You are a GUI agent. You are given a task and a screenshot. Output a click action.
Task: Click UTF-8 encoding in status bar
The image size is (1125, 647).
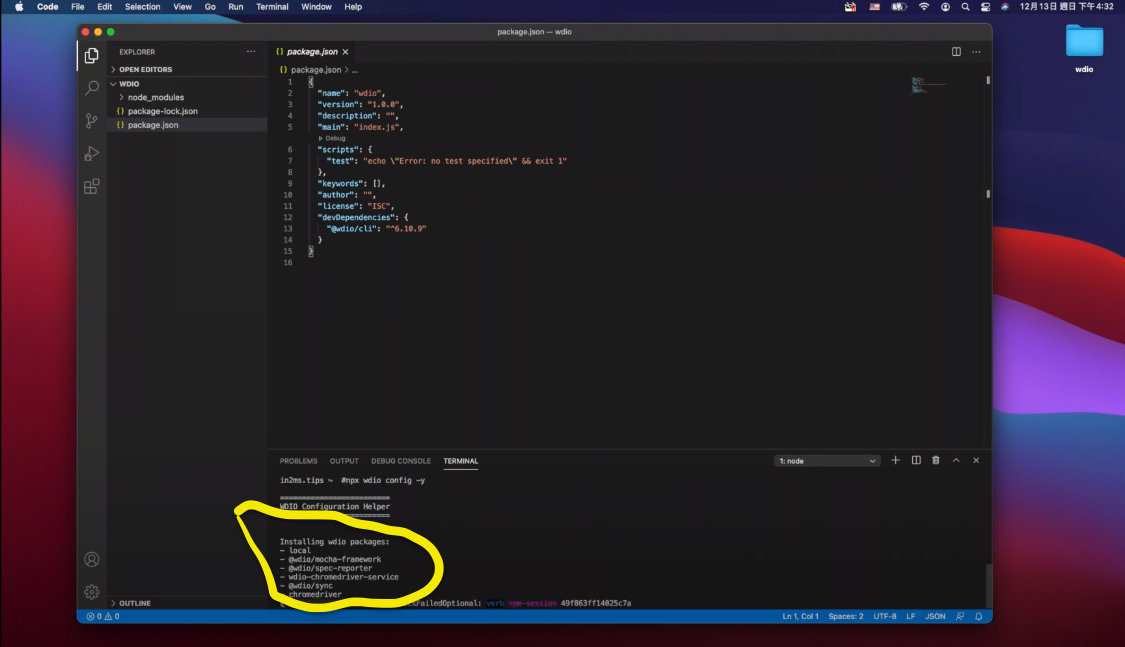885,616
